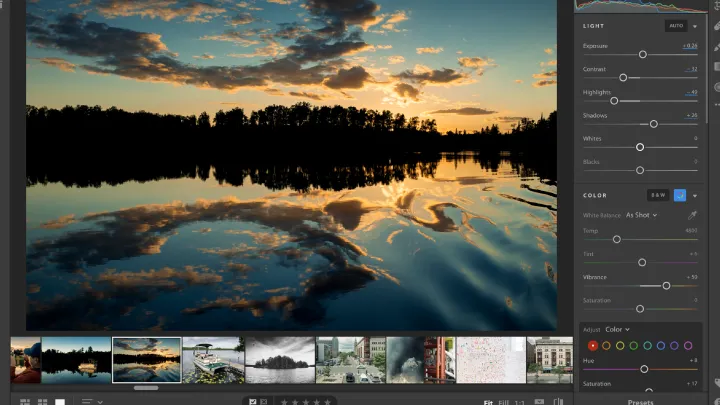Open the Presets panel
The width and height of the screenshot is (720, 405).
pyautogui.click(x=640, y=401)
